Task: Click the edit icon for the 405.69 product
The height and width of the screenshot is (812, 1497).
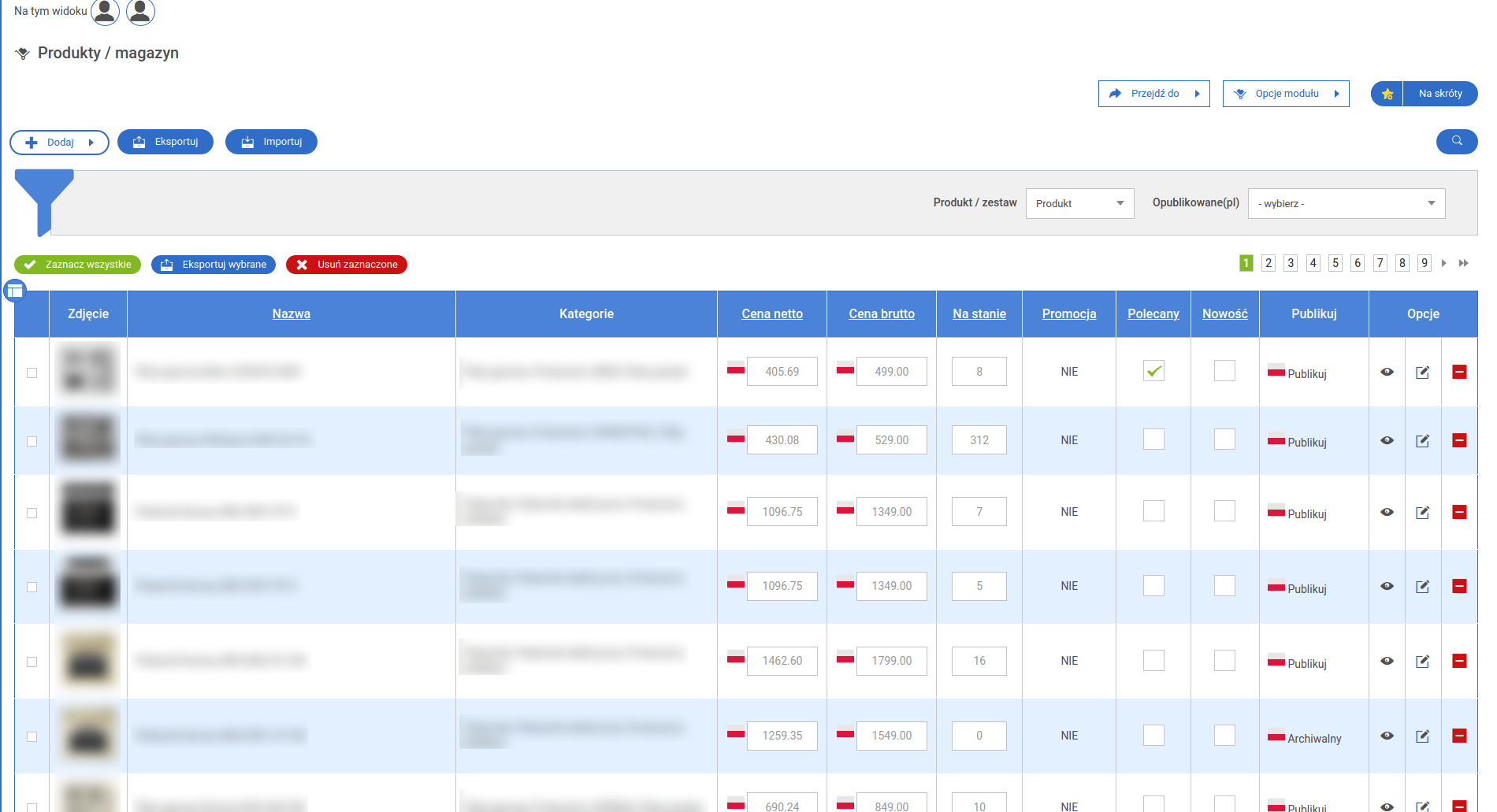Action: tap(1422, 373)
